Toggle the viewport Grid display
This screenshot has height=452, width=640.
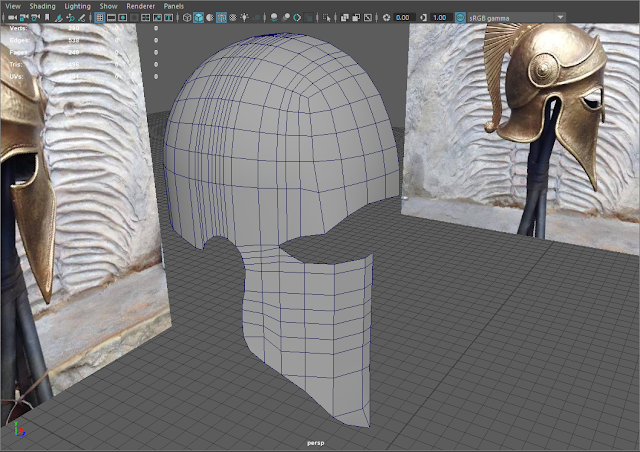(100, 18)
